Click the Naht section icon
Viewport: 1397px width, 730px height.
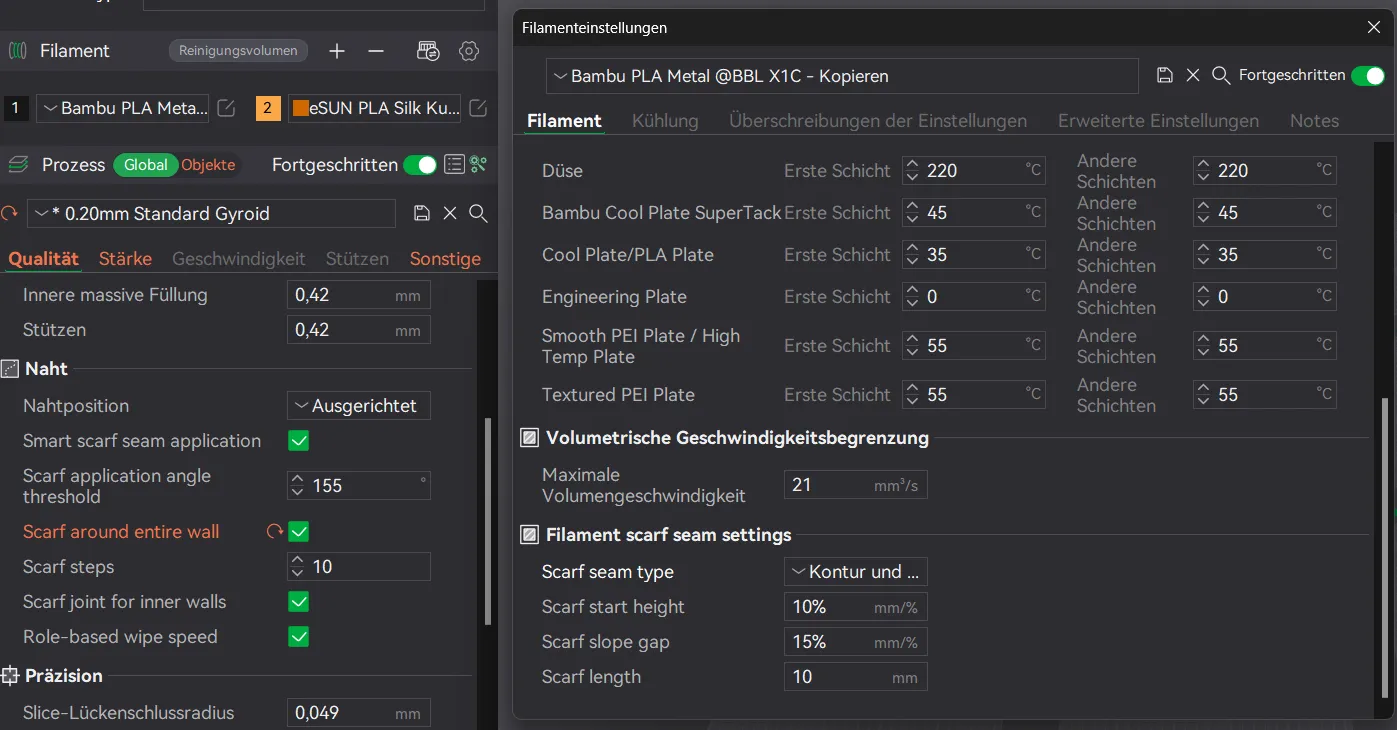[x=10, y=369]
